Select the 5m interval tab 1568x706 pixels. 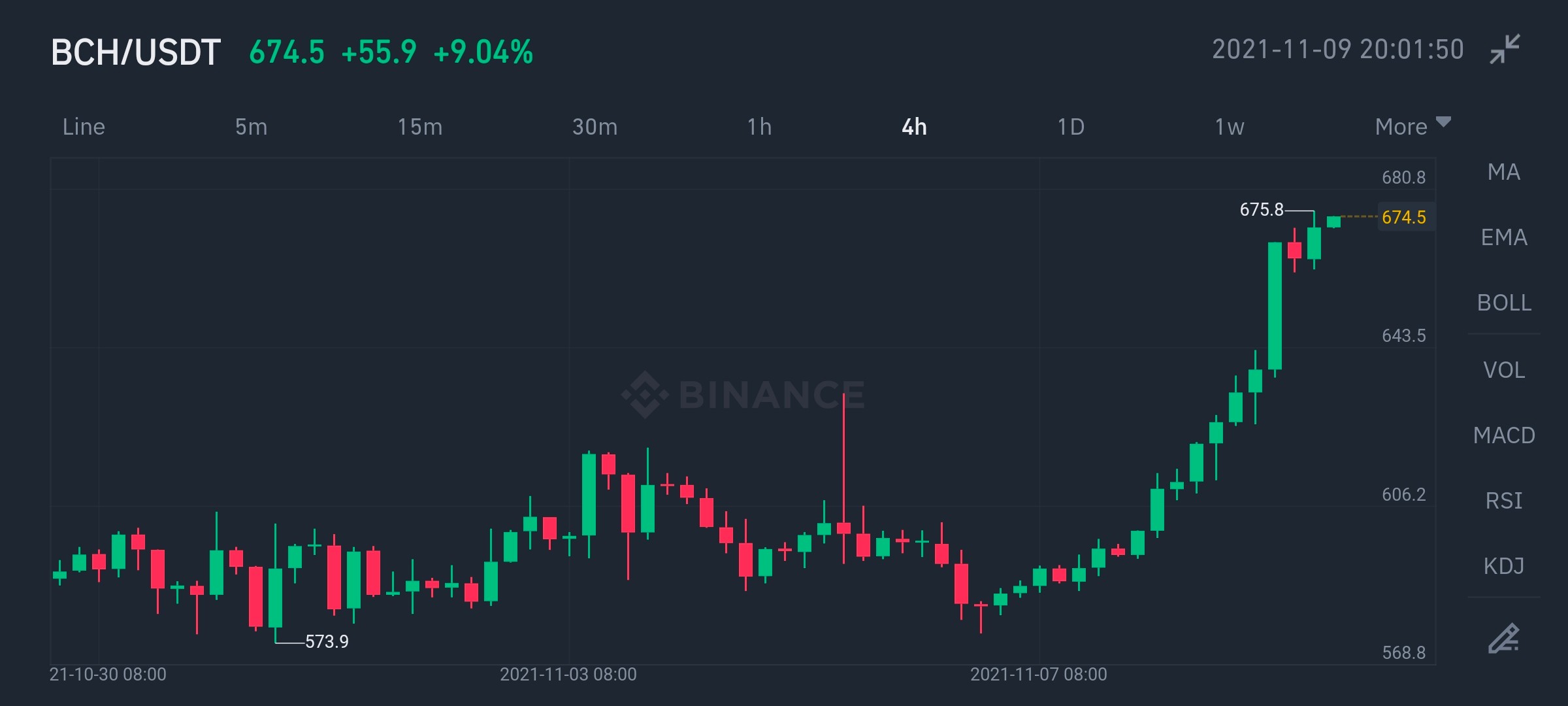[x=252, y=126]
